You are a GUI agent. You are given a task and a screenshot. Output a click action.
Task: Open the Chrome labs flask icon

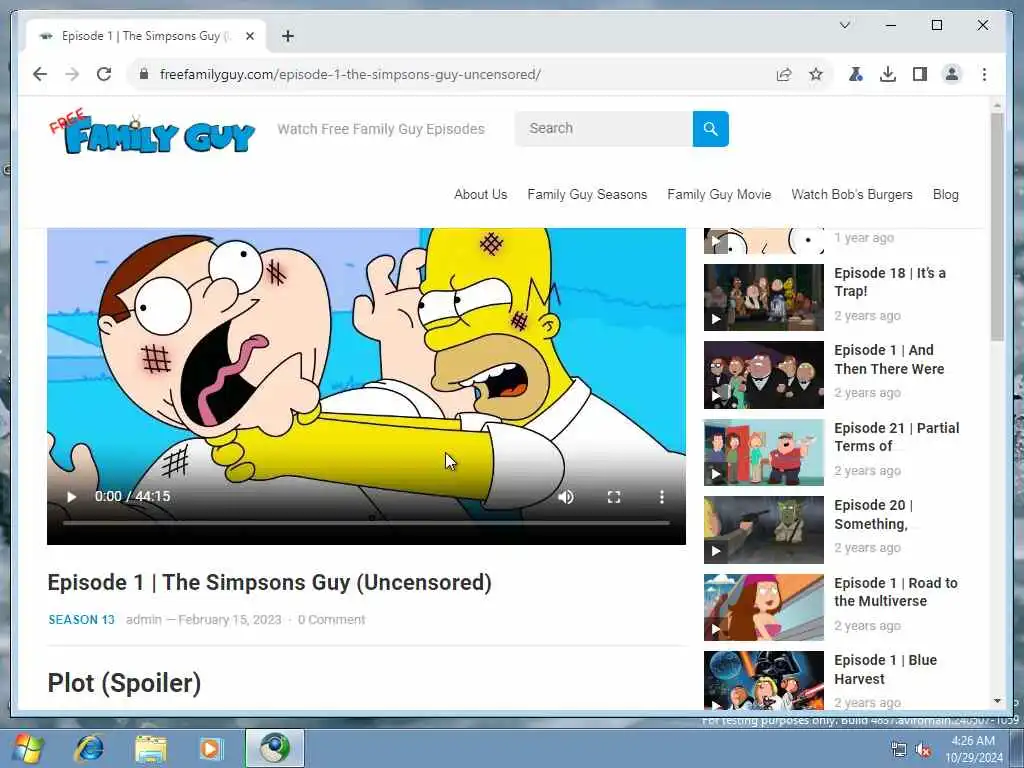pos(856,74)
